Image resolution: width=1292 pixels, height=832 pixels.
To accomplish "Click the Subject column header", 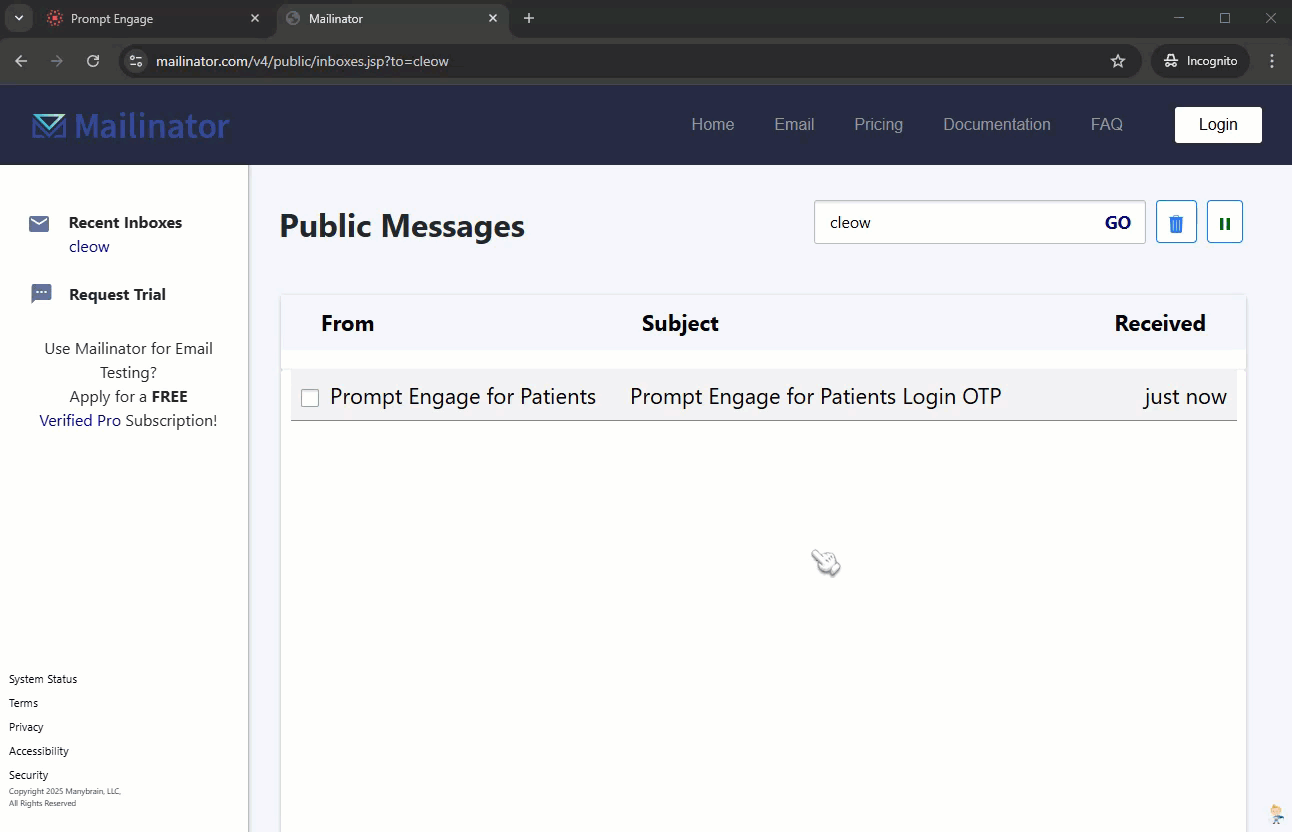I will coord(680,323).
